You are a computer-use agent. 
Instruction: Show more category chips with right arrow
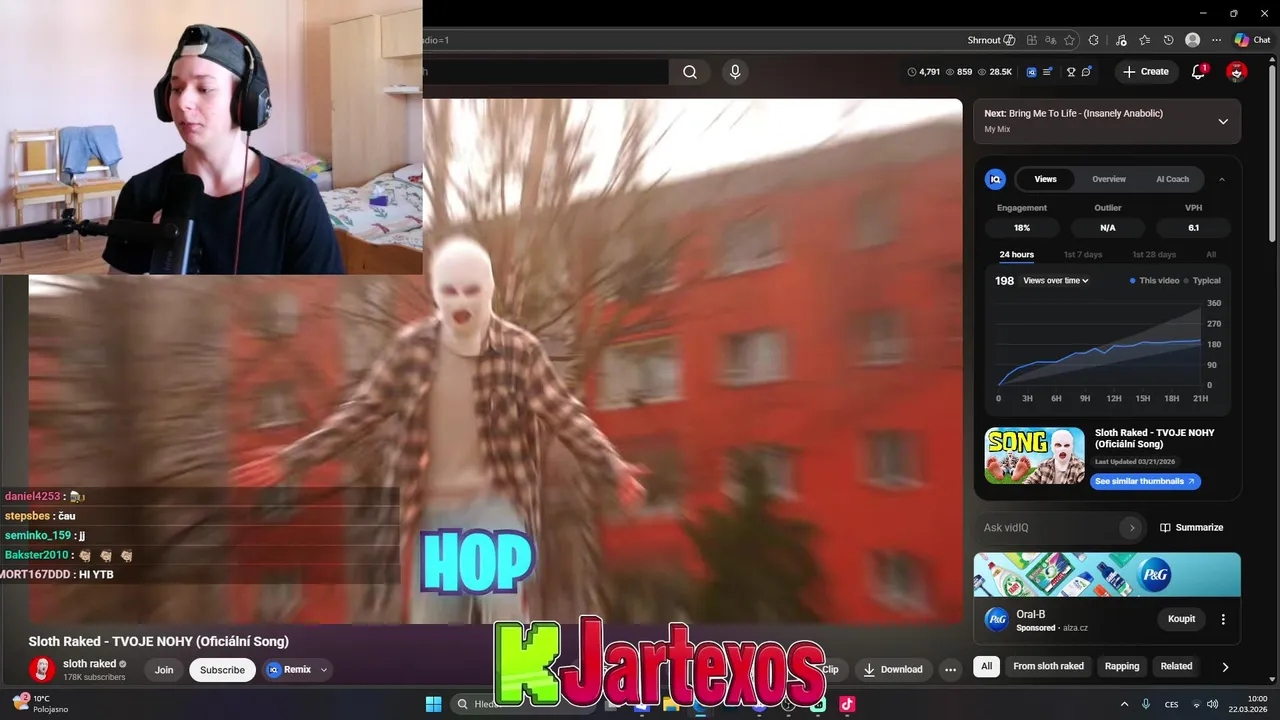point(1225,666)
